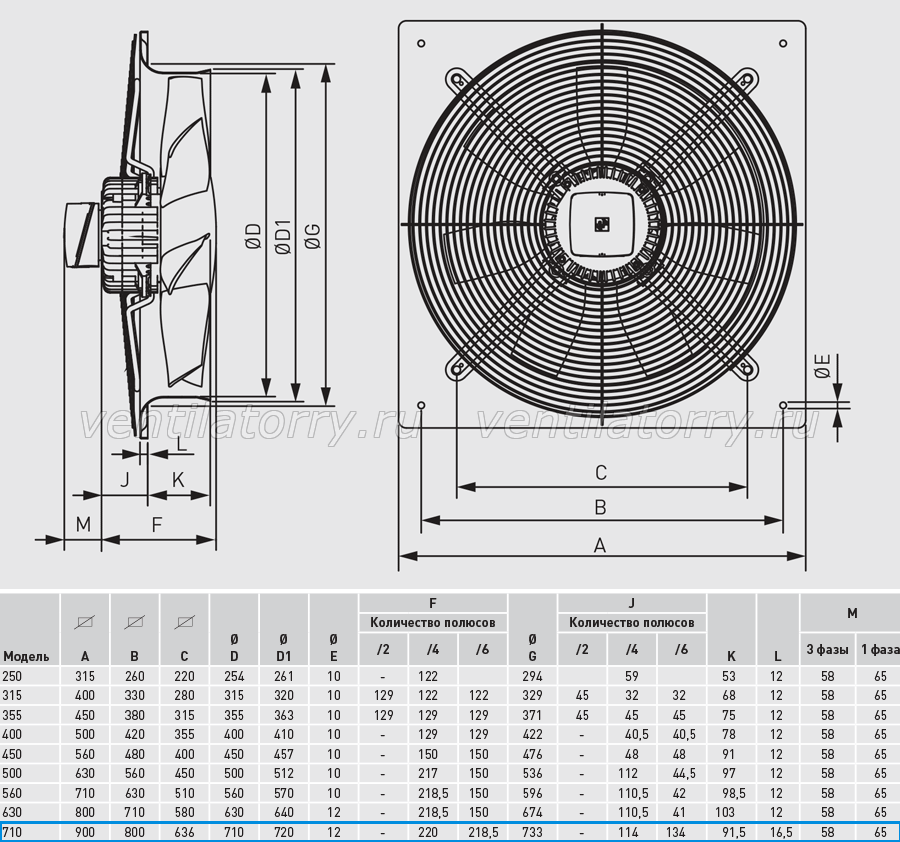Image resolution: width=900 pixels, height=842 pixels.
Task: Select the Модель column header
Action: point(26,656)
